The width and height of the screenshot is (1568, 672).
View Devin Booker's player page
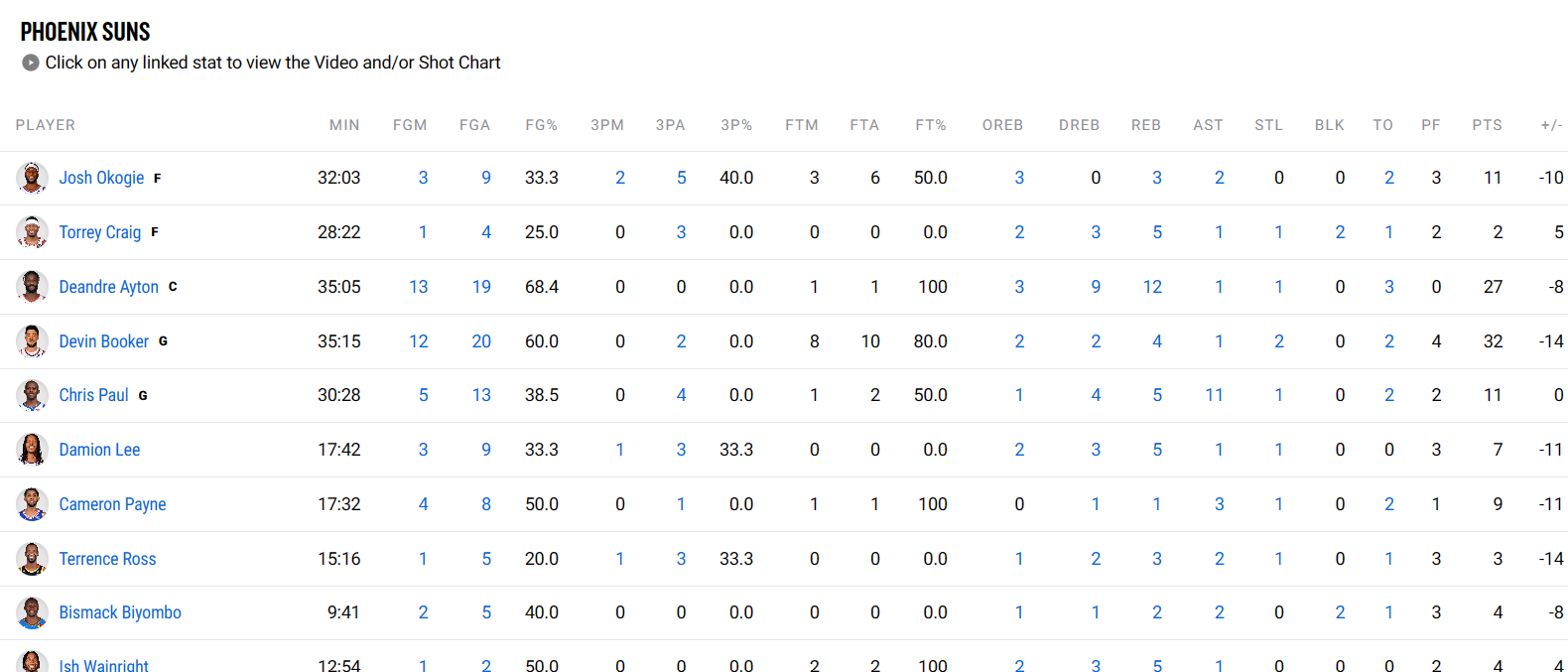pos(104,341)
